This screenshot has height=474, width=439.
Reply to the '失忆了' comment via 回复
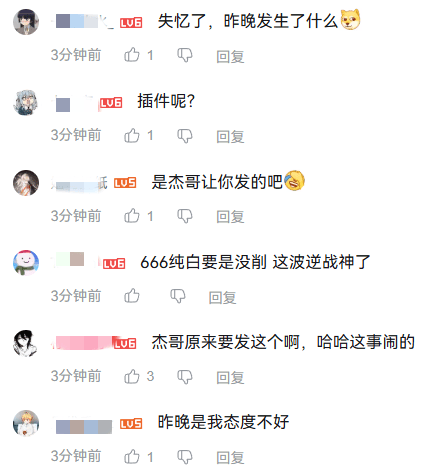pos(230,56)
